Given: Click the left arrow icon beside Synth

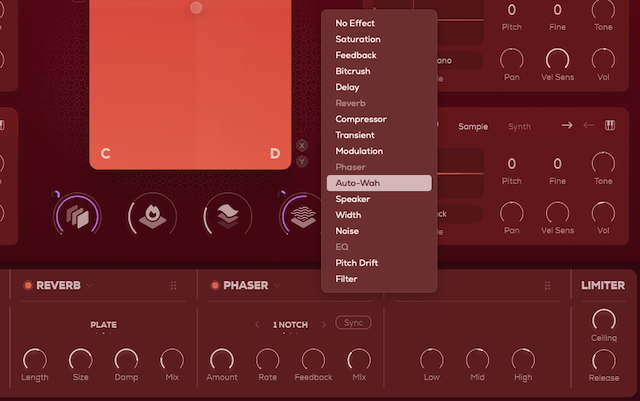Looking at the screenshot, I should tap(589, 125).
